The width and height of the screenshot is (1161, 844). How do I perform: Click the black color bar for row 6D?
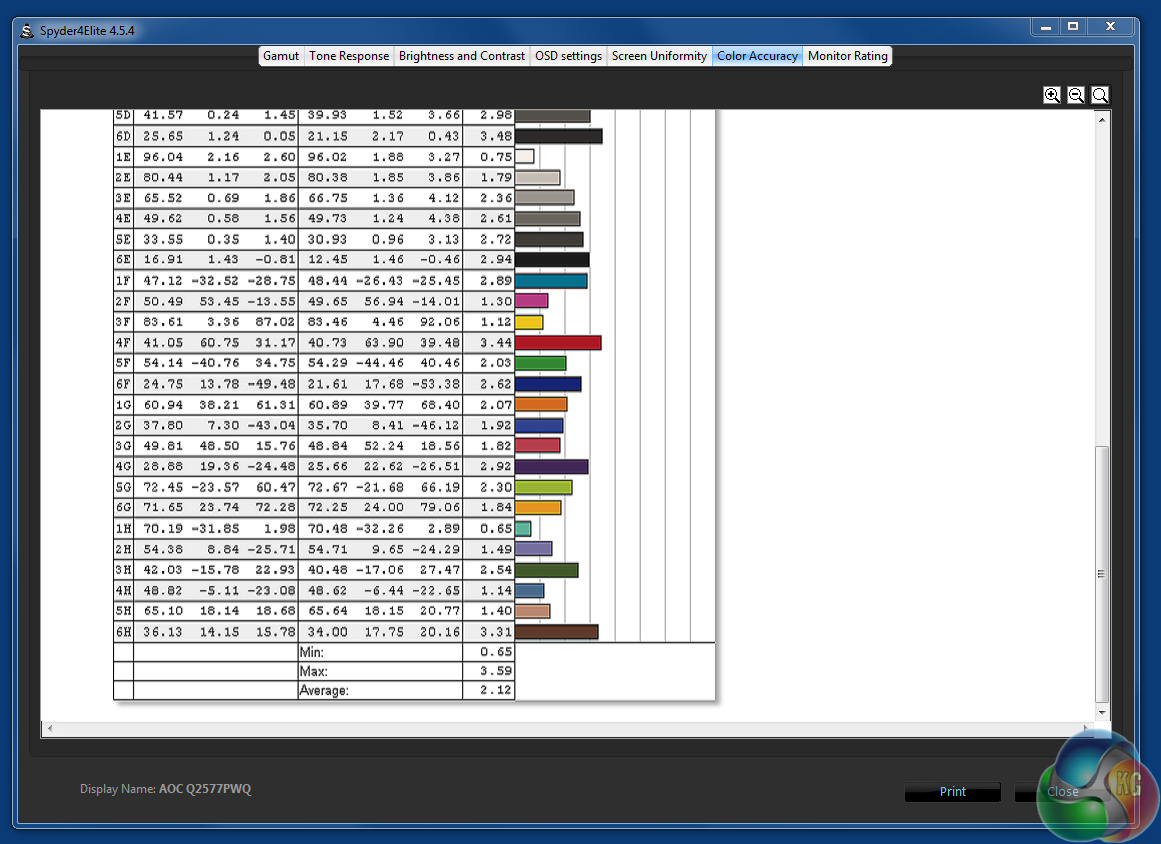(x=558, y=136)
